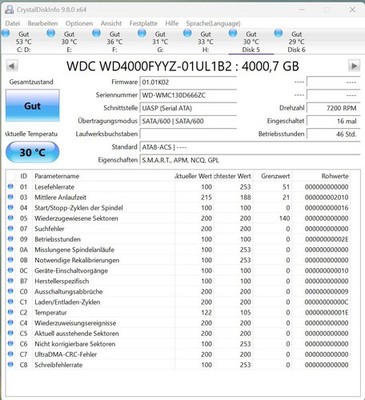Select the Aktuell ausstehende Sektoren row
The image size is (365, 400).
point(178,333)
